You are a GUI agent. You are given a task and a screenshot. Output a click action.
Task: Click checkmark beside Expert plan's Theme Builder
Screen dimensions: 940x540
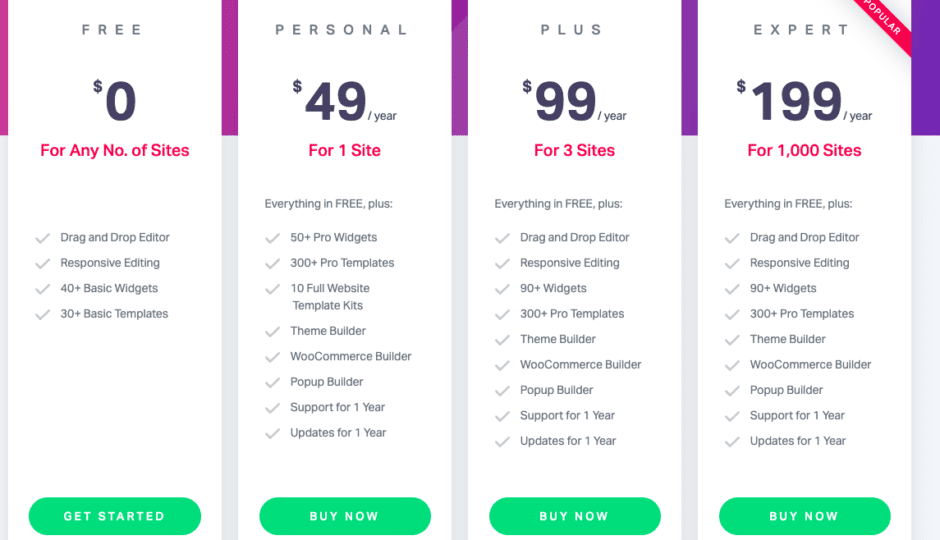coord(732,340)
